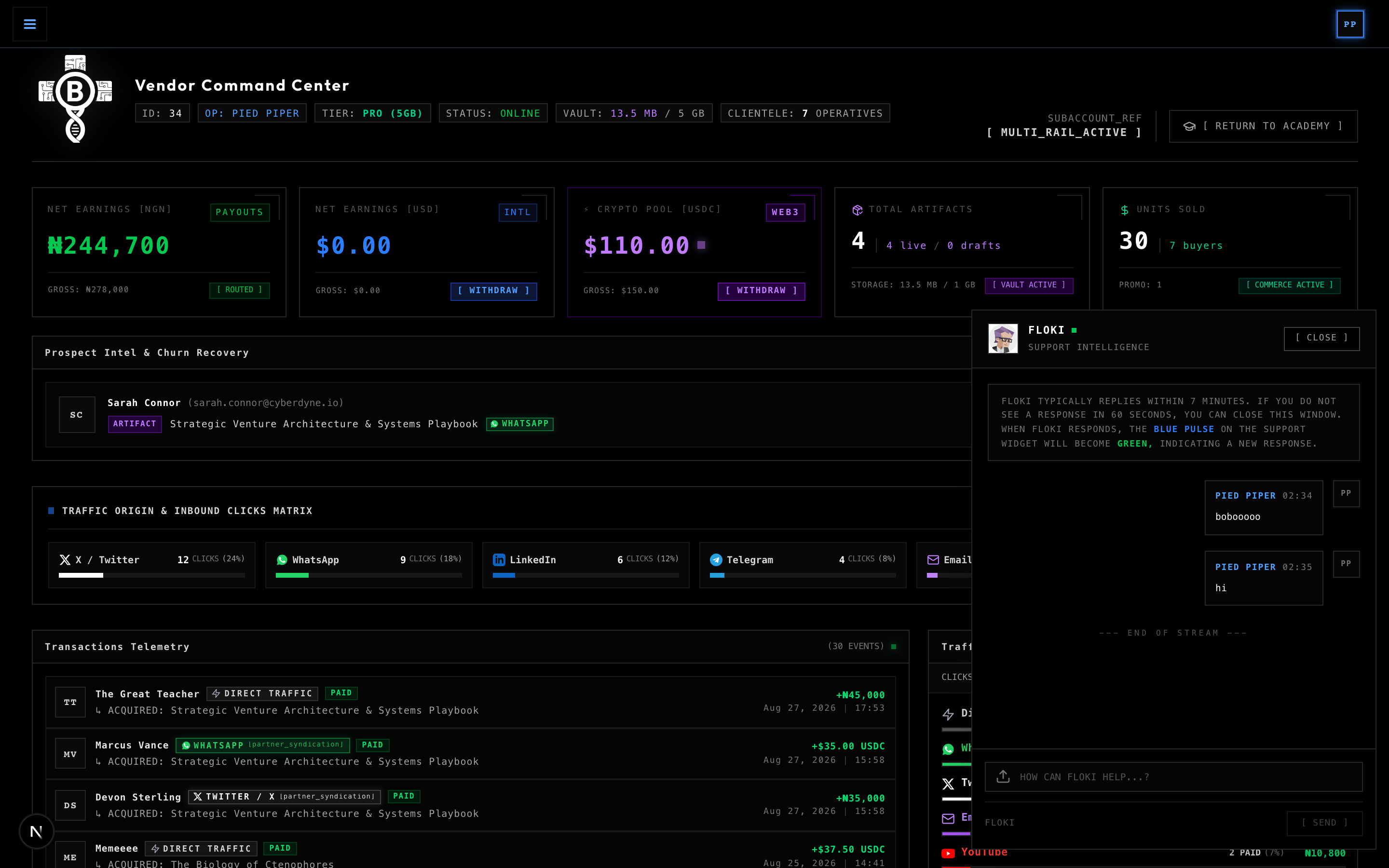Click the +$35.00 USDC transaction amount
Screen dimensions: 1389x868
848,746
